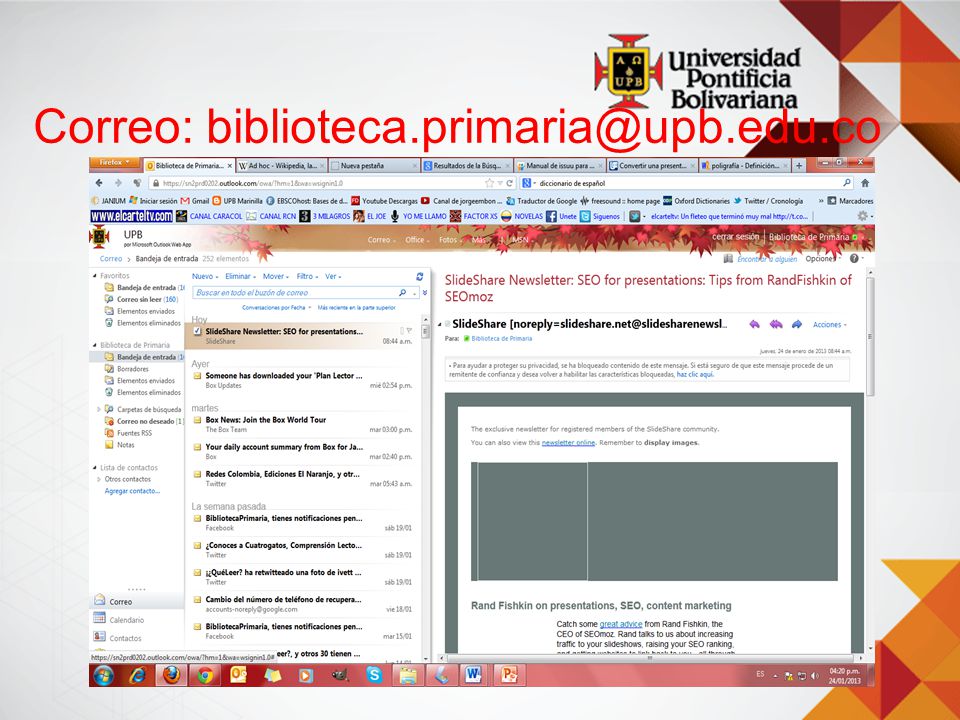Toggle the checkbox on the SlideShare Newsletter message
The height and width of the screenshot is (720, 960).
click(197, 331)
